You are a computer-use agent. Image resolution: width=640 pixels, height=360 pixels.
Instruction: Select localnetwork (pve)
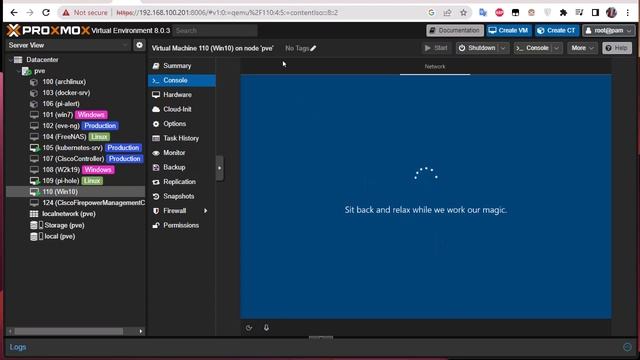click(69, 214)
